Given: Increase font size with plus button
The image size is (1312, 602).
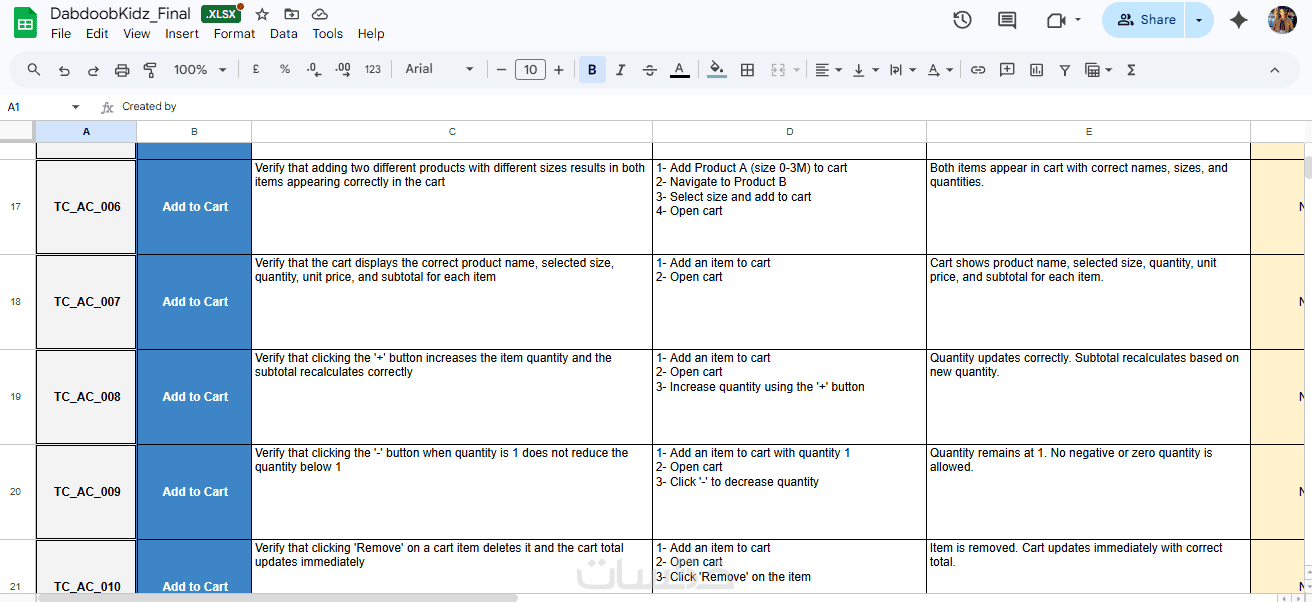Looking at the screenshot, I should 558,70.
